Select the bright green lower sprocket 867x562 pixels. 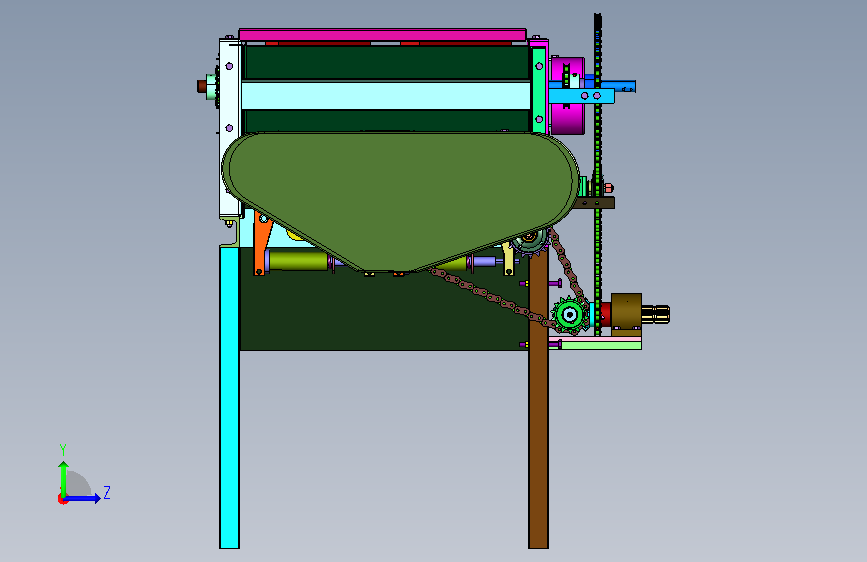[570, 315]
